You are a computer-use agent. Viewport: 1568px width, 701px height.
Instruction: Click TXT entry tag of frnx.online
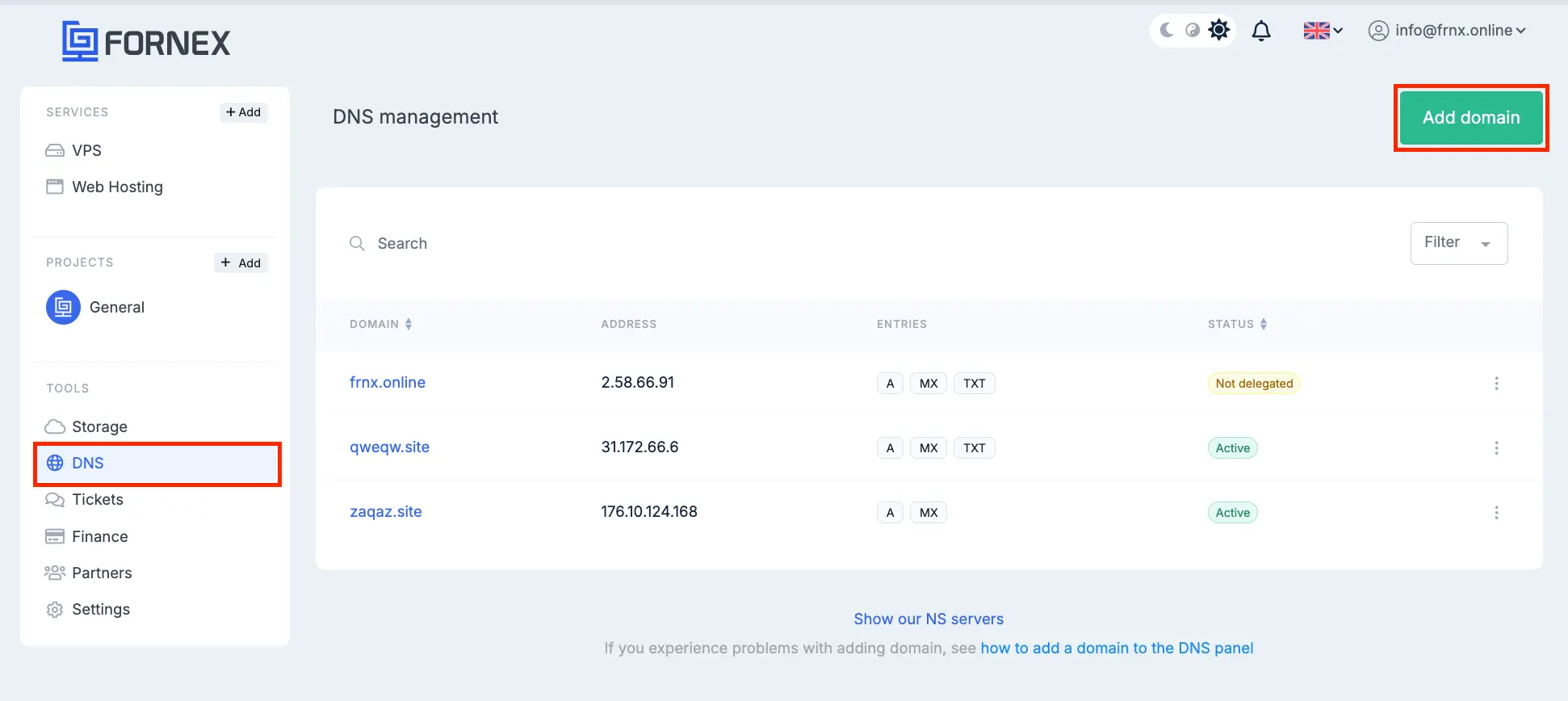975,384
